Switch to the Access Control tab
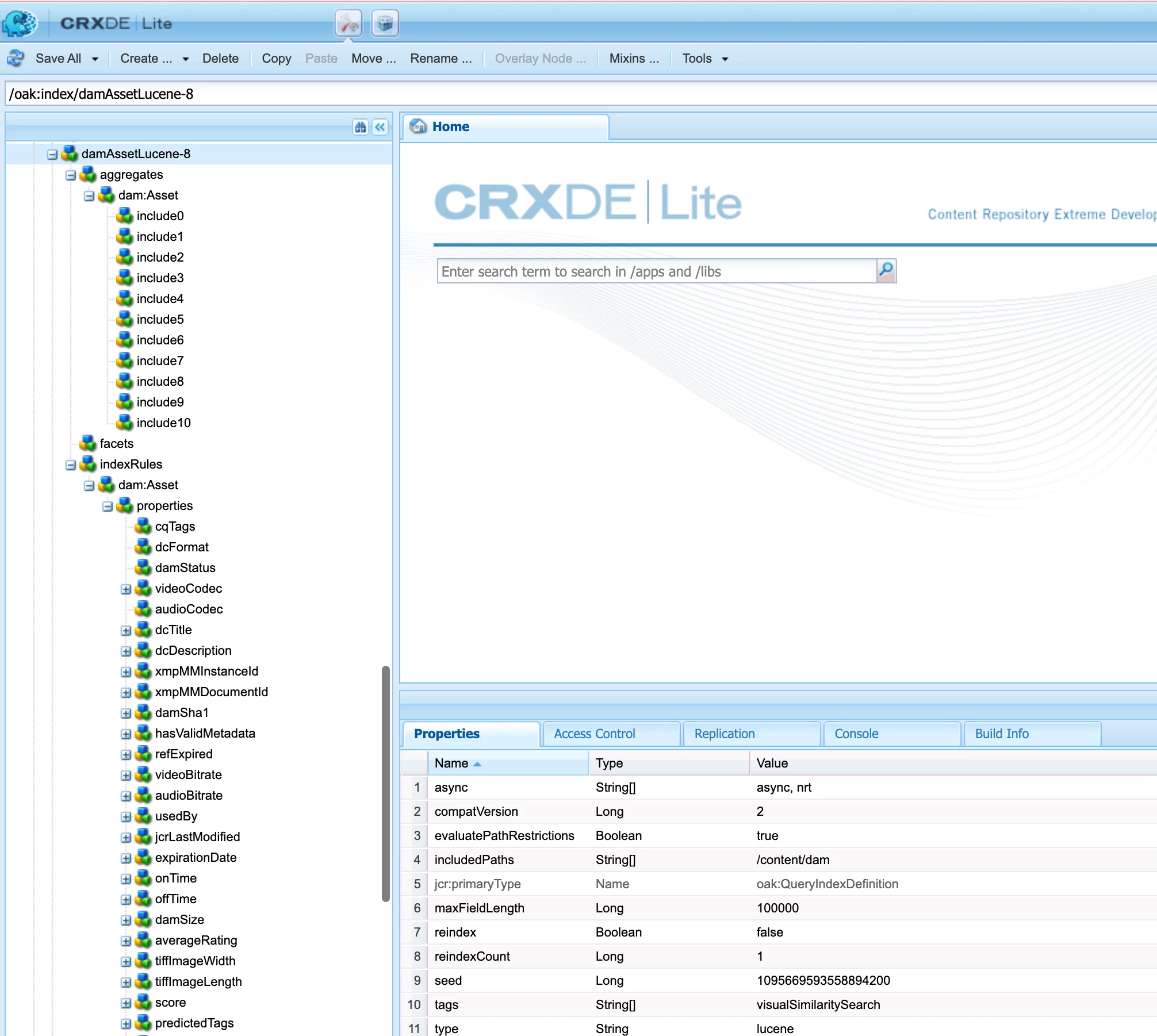Image resolution: width=1157 pixels, height=1036 pixels. click(x=595, y=734)
